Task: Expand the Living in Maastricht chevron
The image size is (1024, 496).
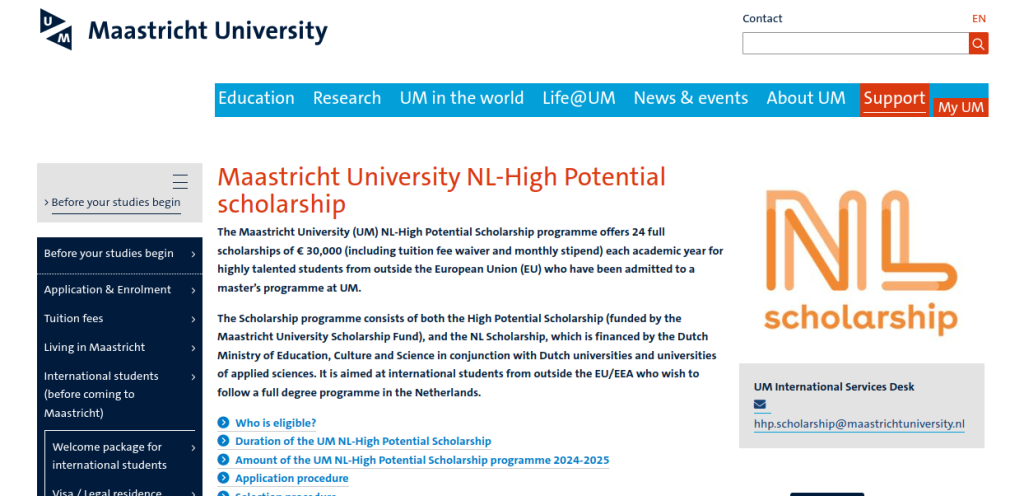Action: pos(193,348)
